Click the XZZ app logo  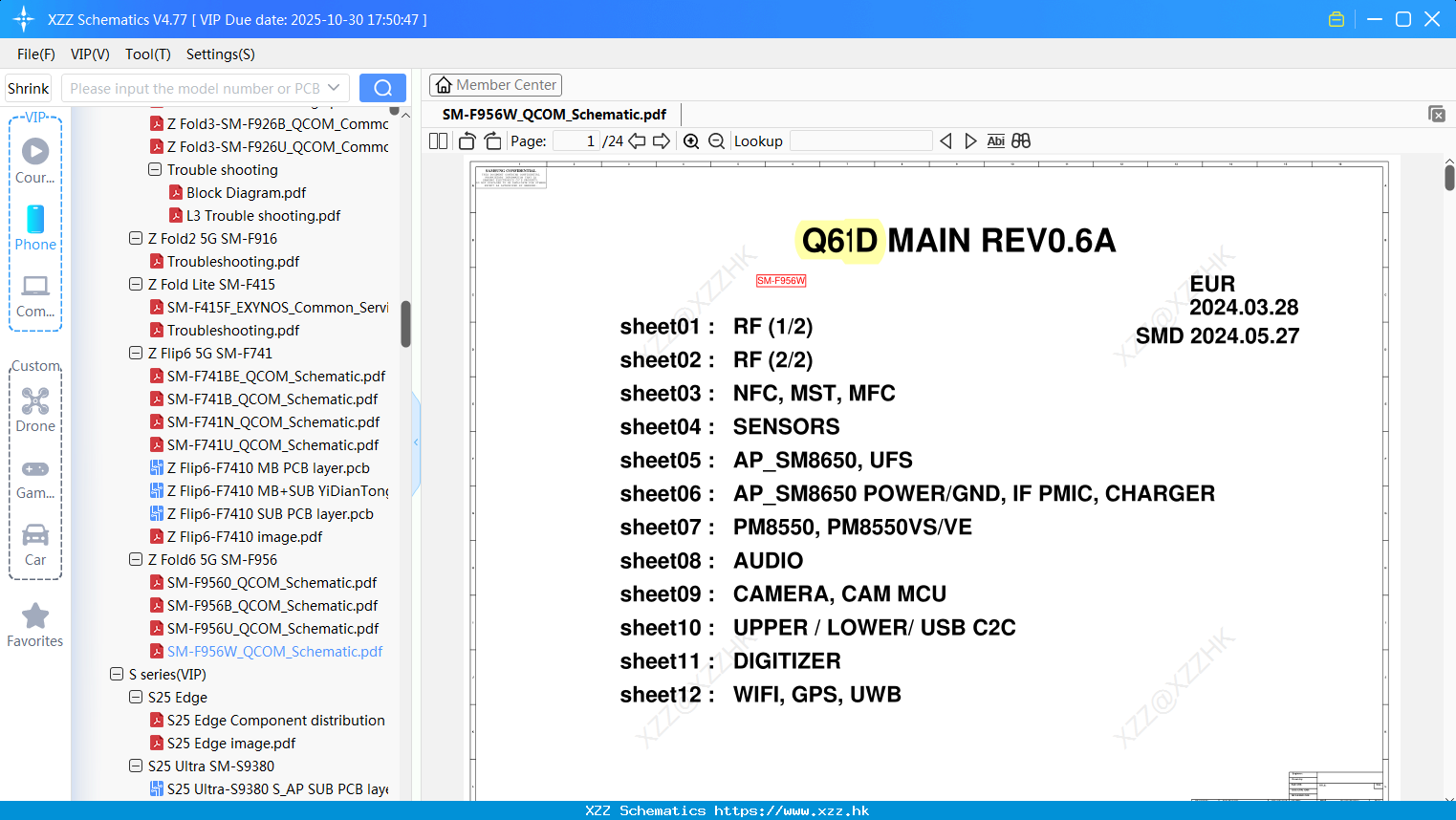[x=24, y=19]
